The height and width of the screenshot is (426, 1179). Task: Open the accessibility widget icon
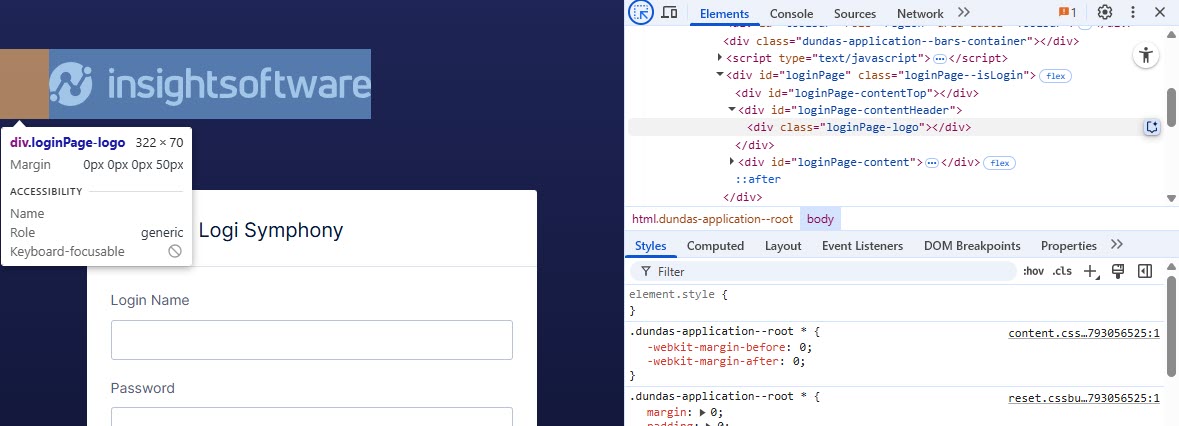(1145, 55)
